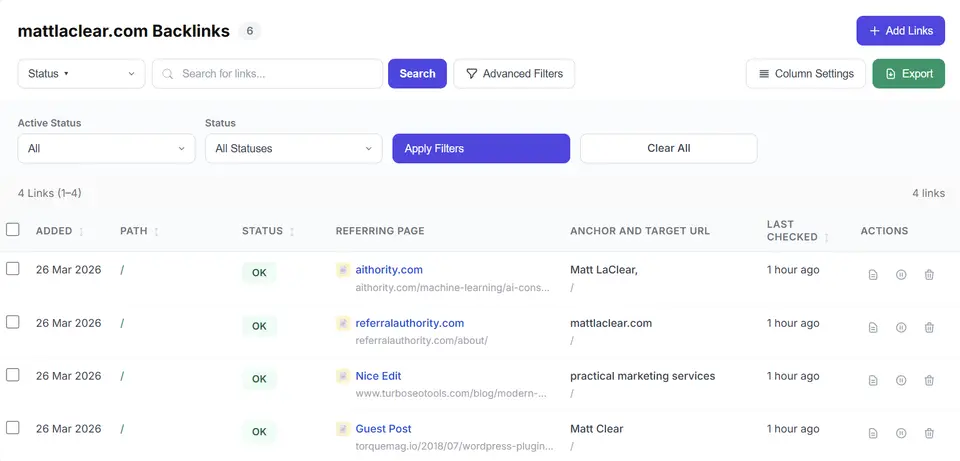Click page icon beside Nice Edit

click(x=343, y=376)
